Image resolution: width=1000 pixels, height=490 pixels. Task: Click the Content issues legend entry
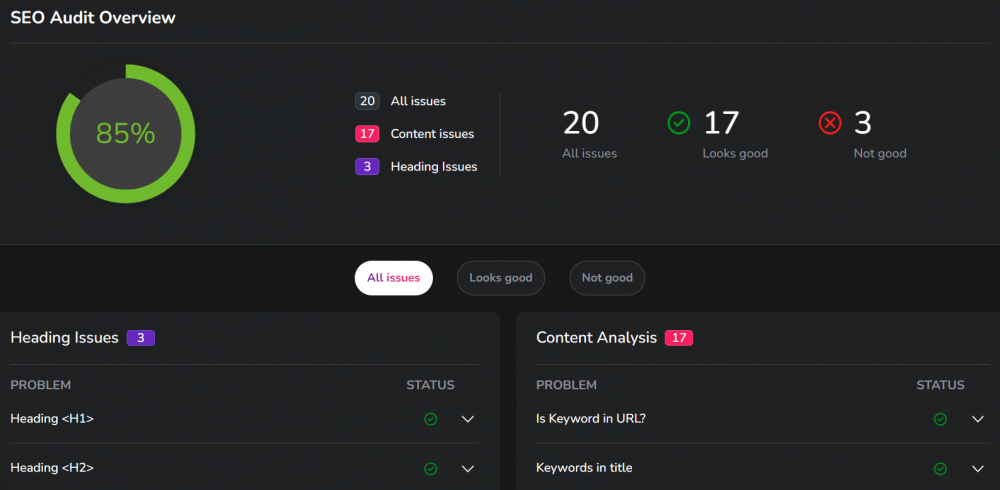coord(432,134)
